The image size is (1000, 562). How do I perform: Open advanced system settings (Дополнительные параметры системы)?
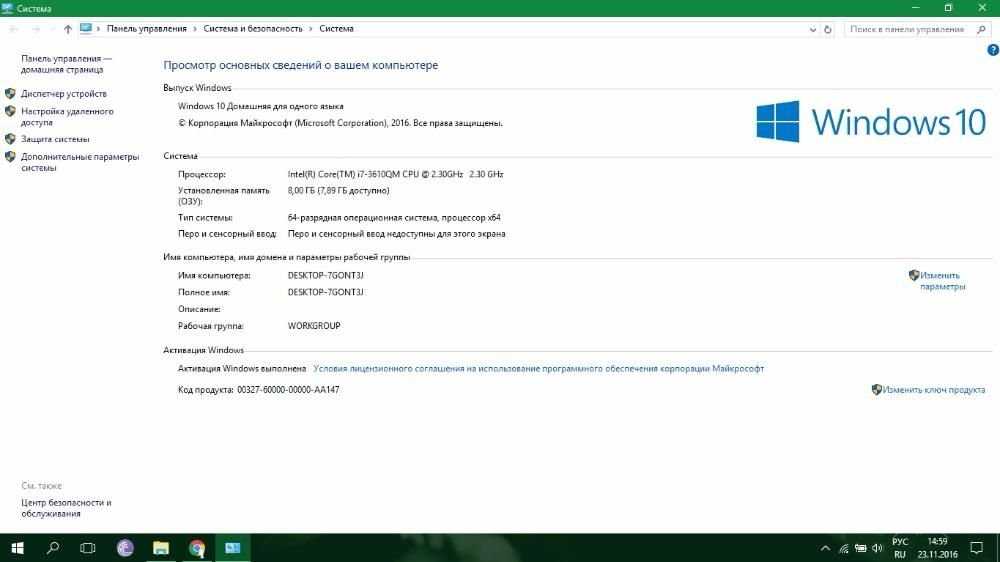[80, 162]
